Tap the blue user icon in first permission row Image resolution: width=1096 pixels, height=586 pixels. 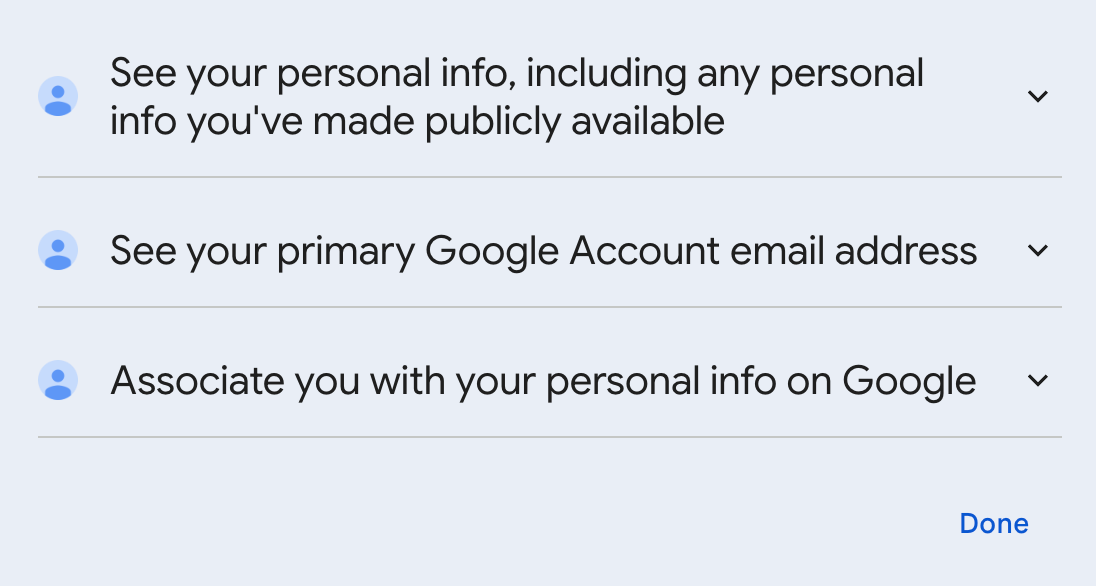(x=58, y=97)
